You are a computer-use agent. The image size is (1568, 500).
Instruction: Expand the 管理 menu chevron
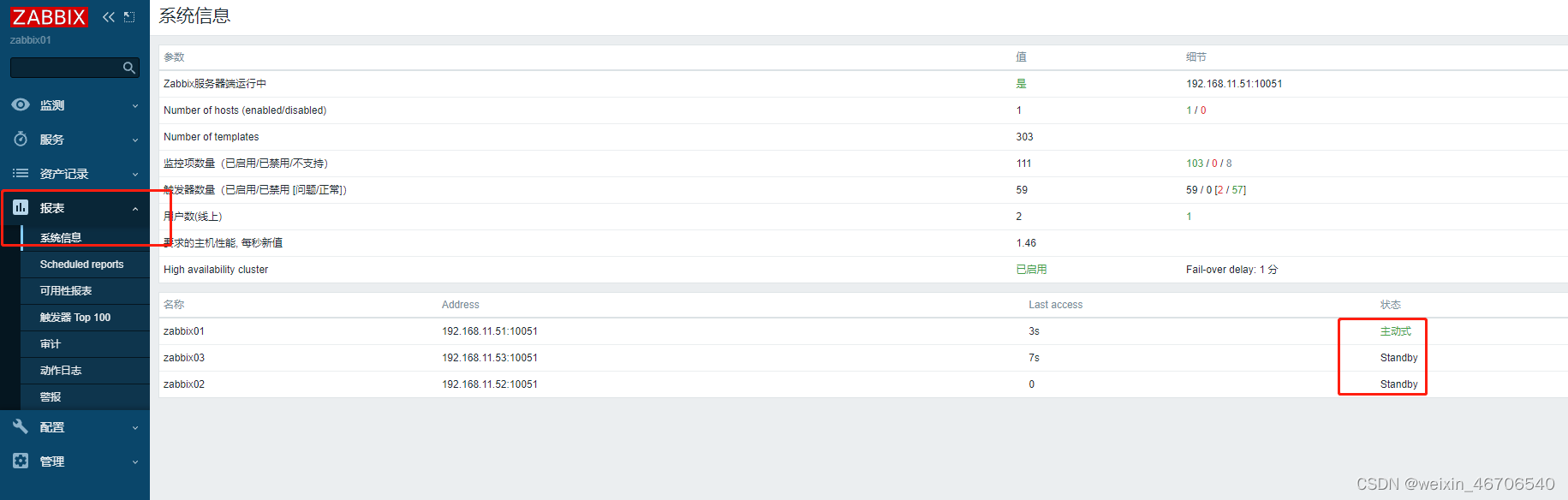pyautogui.click(x=135, y=462)
